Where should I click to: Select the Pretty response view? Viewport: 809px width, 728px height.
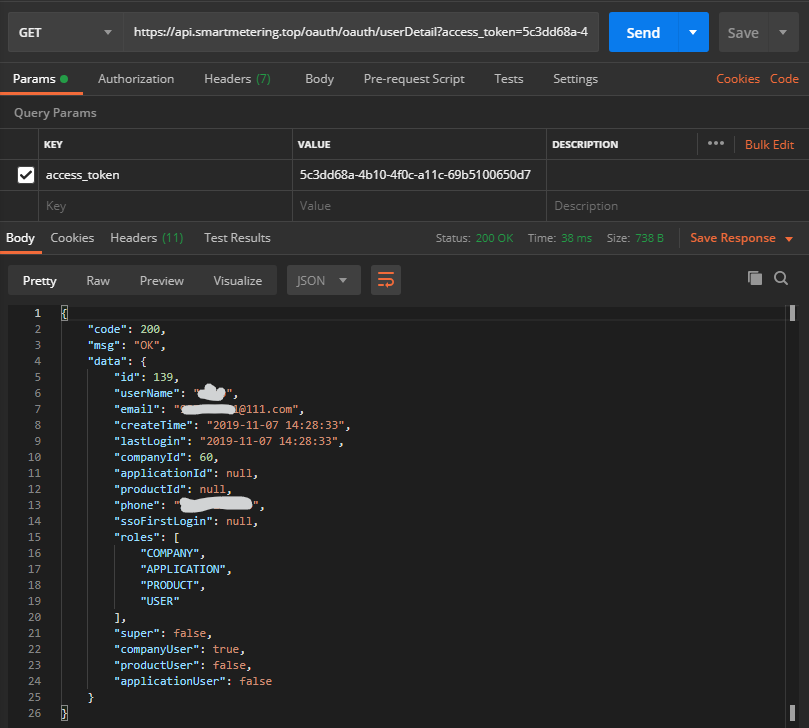click(40, 281)
